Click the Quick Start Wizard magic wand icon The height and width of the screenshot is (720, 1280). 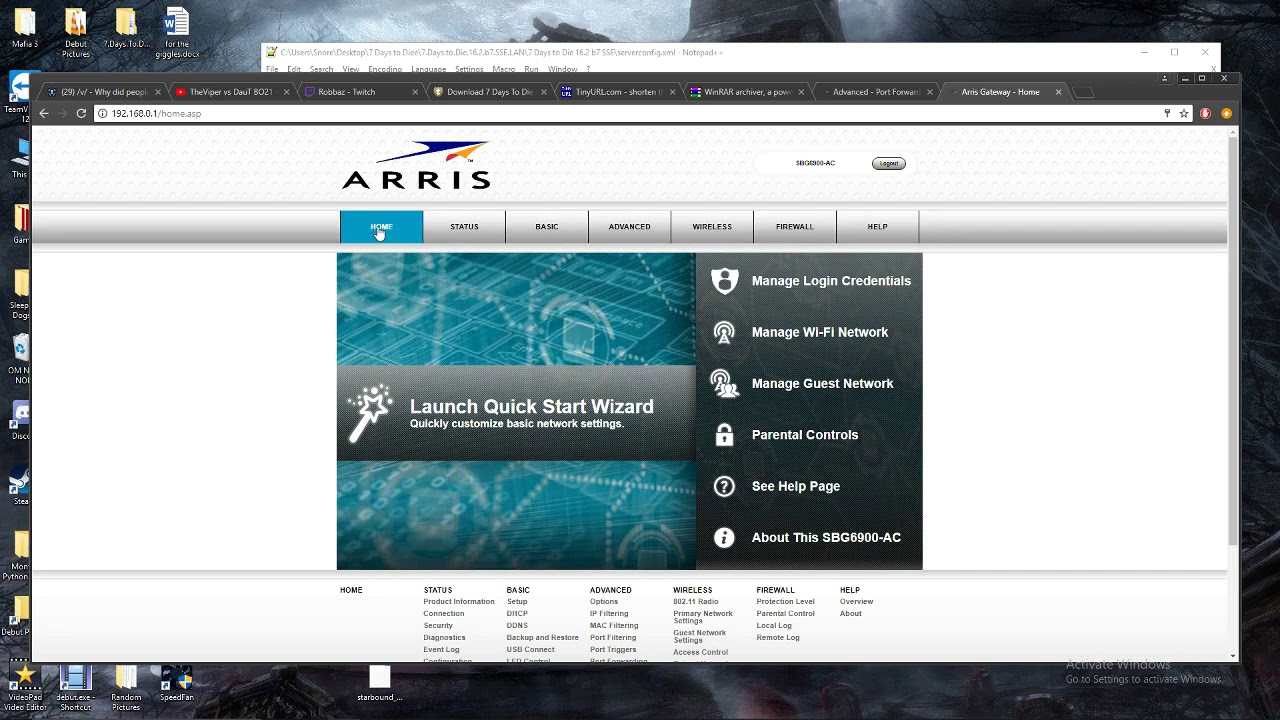coord(369,413)
